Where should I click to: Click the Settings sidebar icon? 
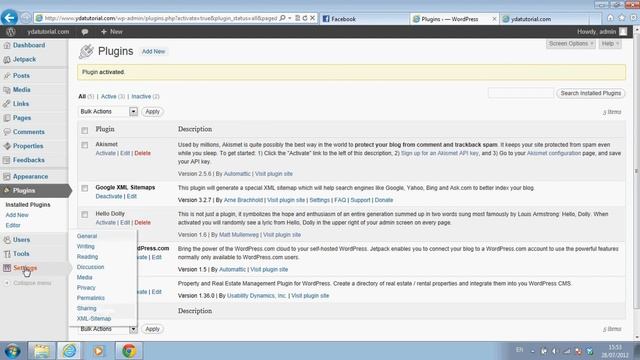7,268
